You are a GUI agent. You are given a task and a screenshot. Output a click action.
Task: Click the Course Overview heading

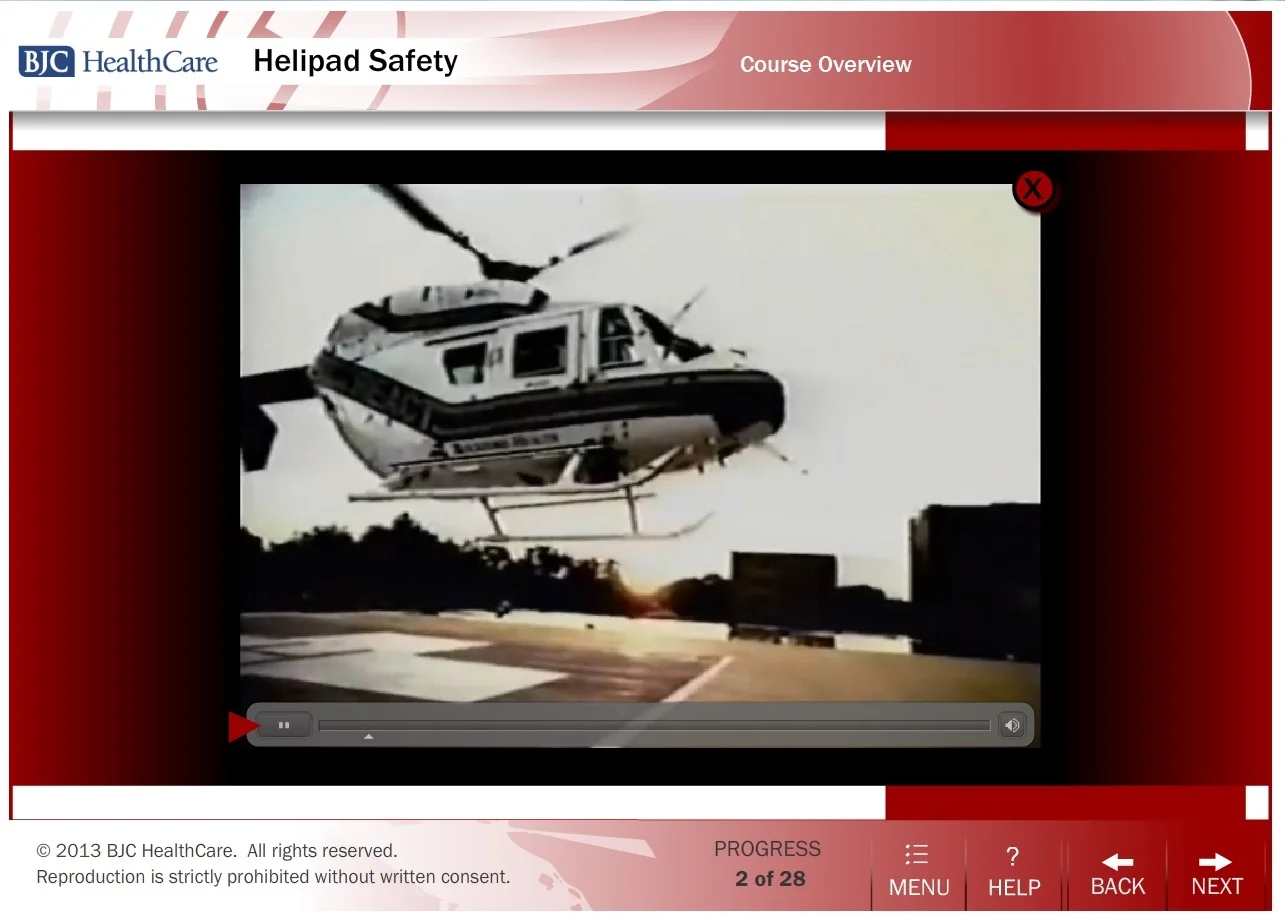click(x=825, y=65)
